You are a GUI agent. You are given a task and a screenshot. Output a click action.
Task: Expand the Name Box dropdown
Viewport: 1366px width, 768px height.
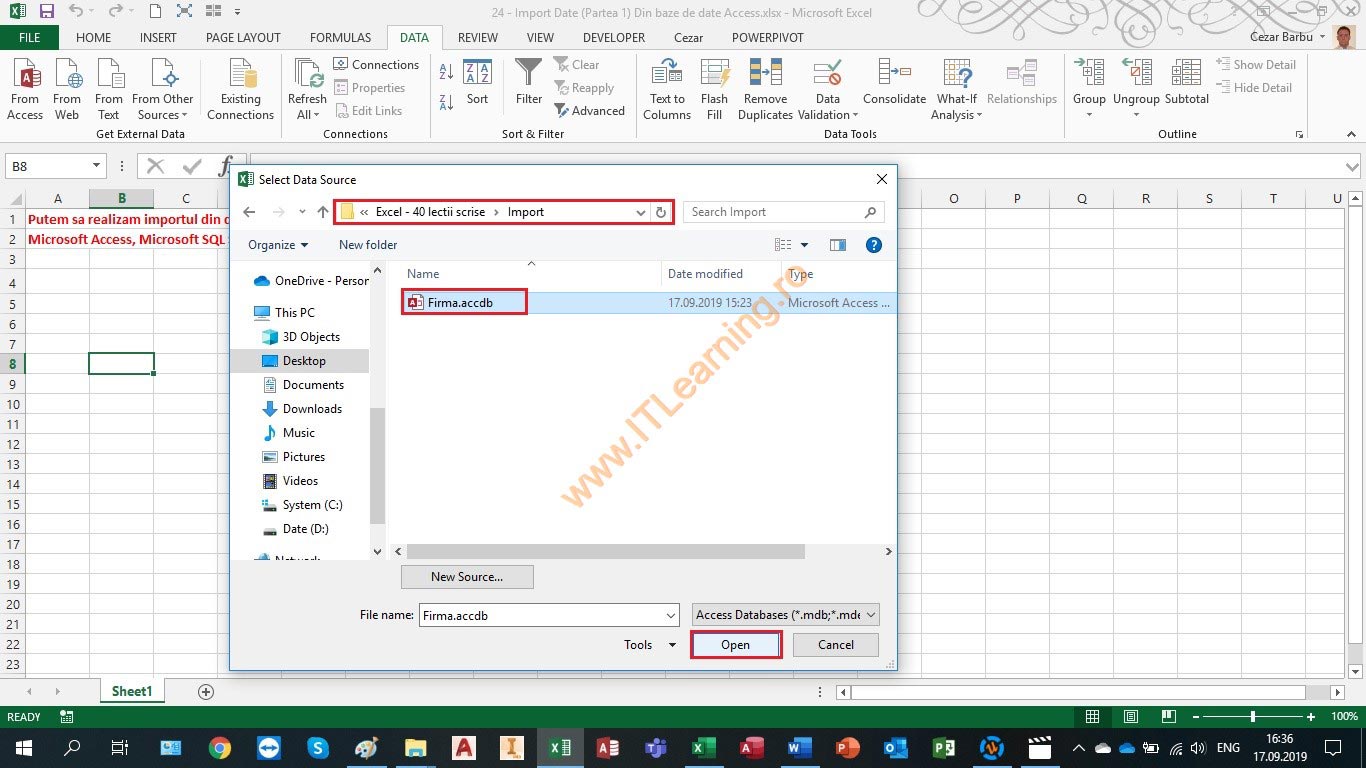pyautogui.click(x=97, y=166)
